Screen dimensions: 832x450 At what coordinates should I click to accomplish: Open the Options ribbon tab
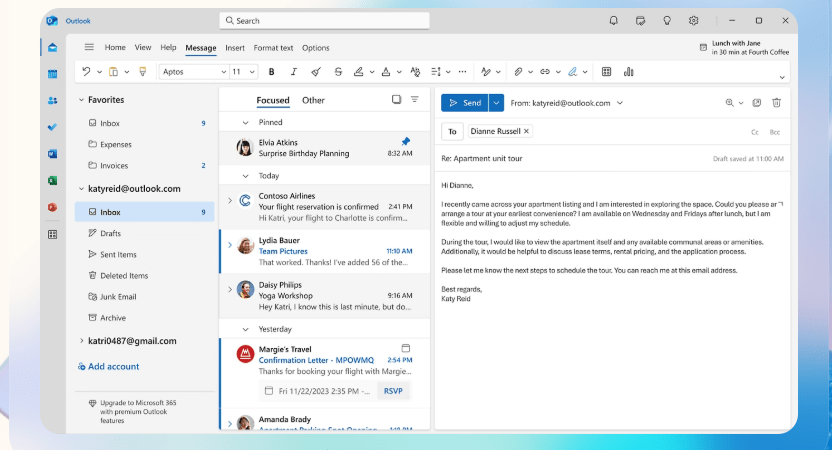[x=316, y=48]
